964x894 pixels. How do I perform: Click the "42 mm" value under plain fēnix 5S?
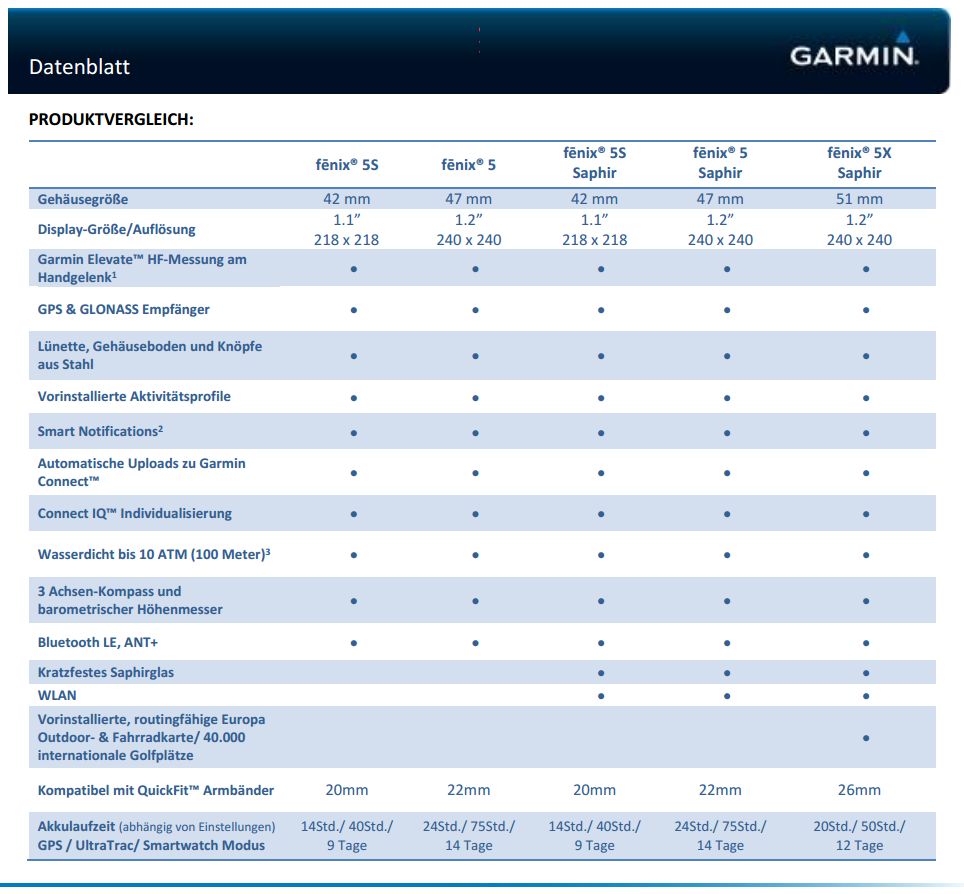[347, 199]
